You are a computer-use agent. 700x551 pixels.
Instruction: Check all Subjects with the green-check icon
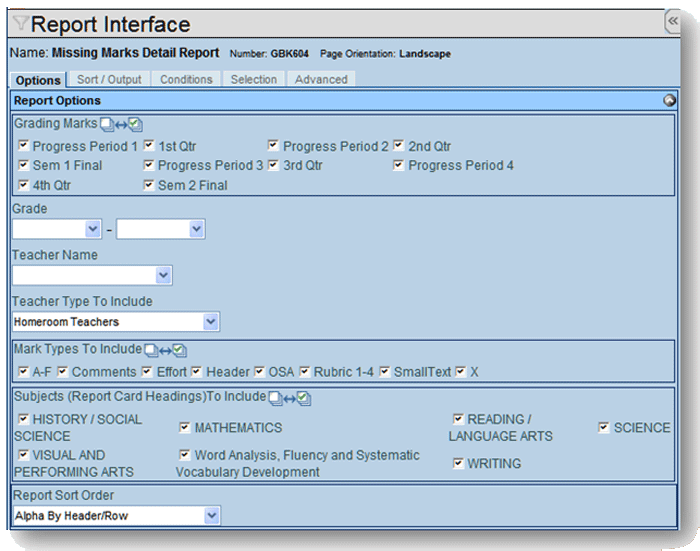point(304,398)
